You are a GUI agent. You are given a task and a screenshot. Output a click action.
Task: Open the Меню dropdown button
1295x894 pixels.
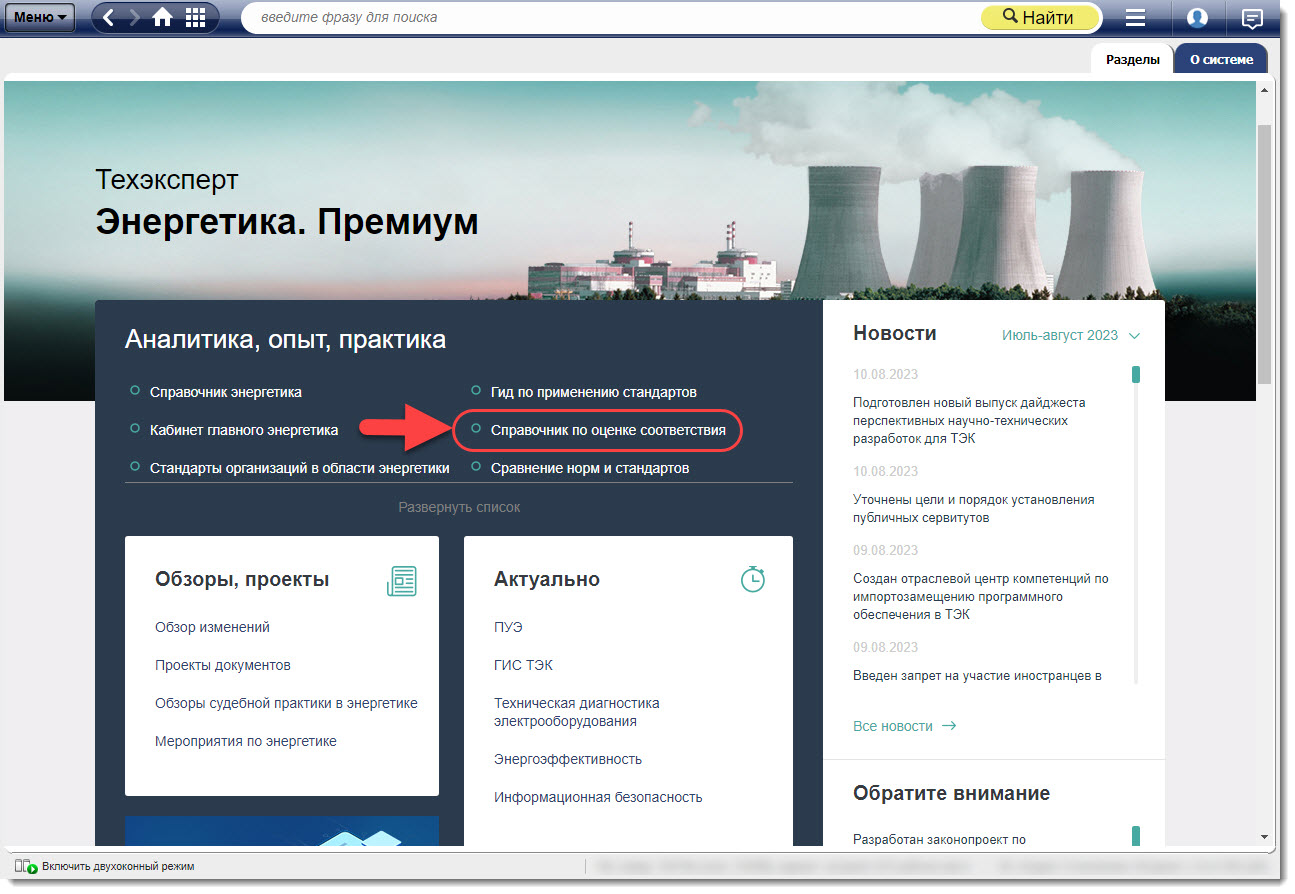coord(40,17)
